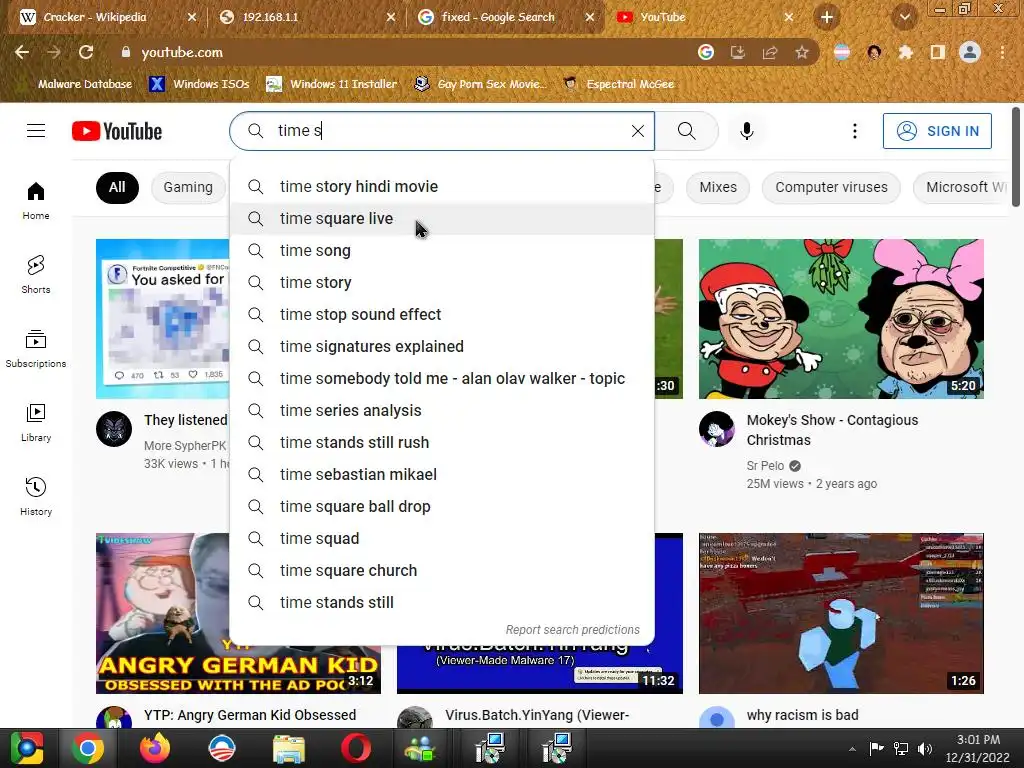Choose suggestion time squad
Screen dimensions: 1024x768
[x=442, y=539]
